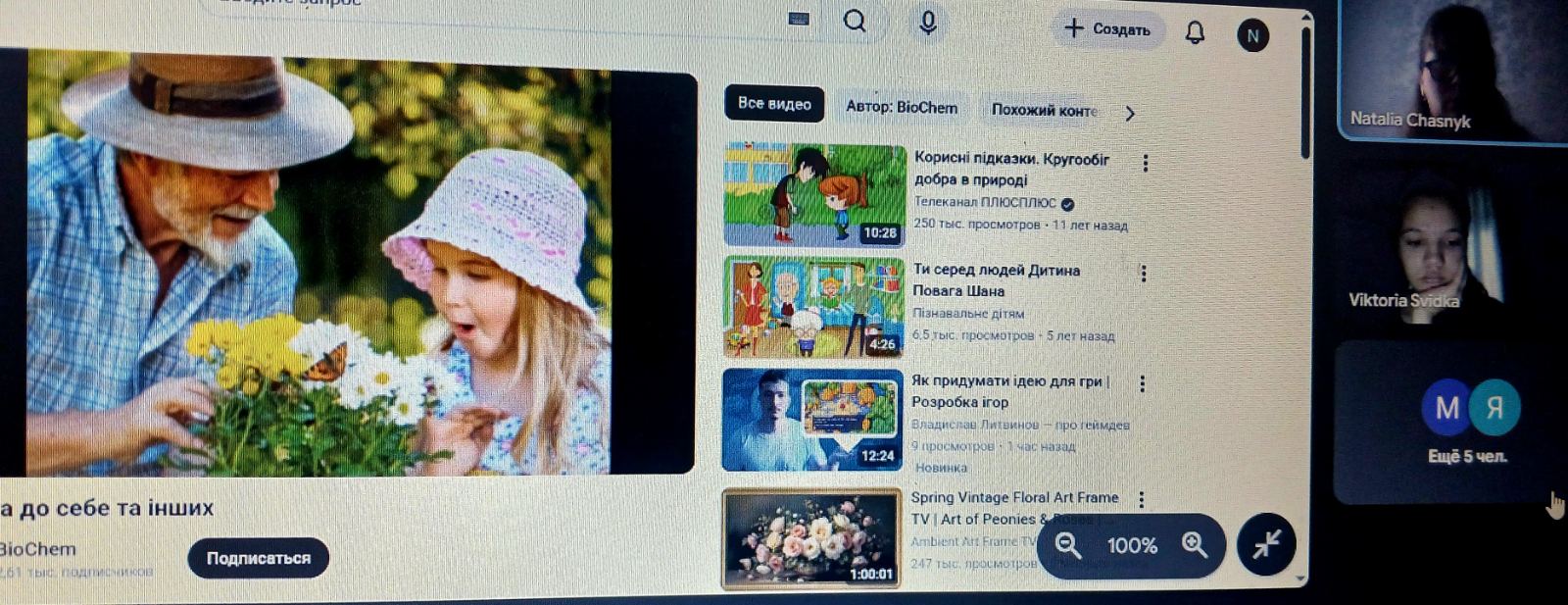Open the on-screen keyboard icon

click(799, 19)
